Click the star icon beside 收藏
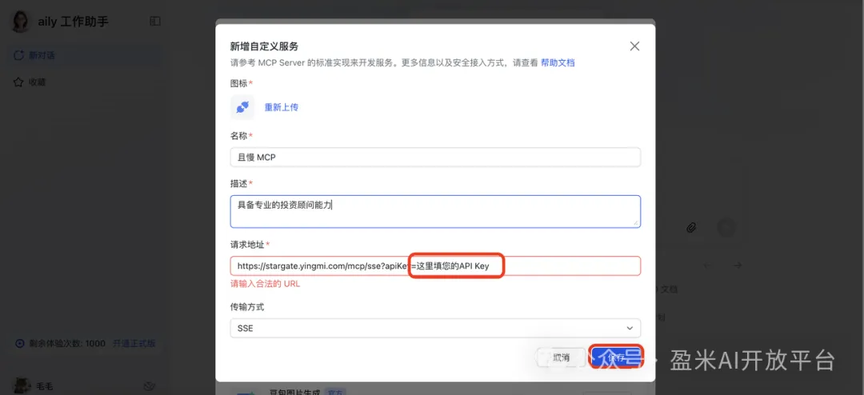 [x=18, y=82]
